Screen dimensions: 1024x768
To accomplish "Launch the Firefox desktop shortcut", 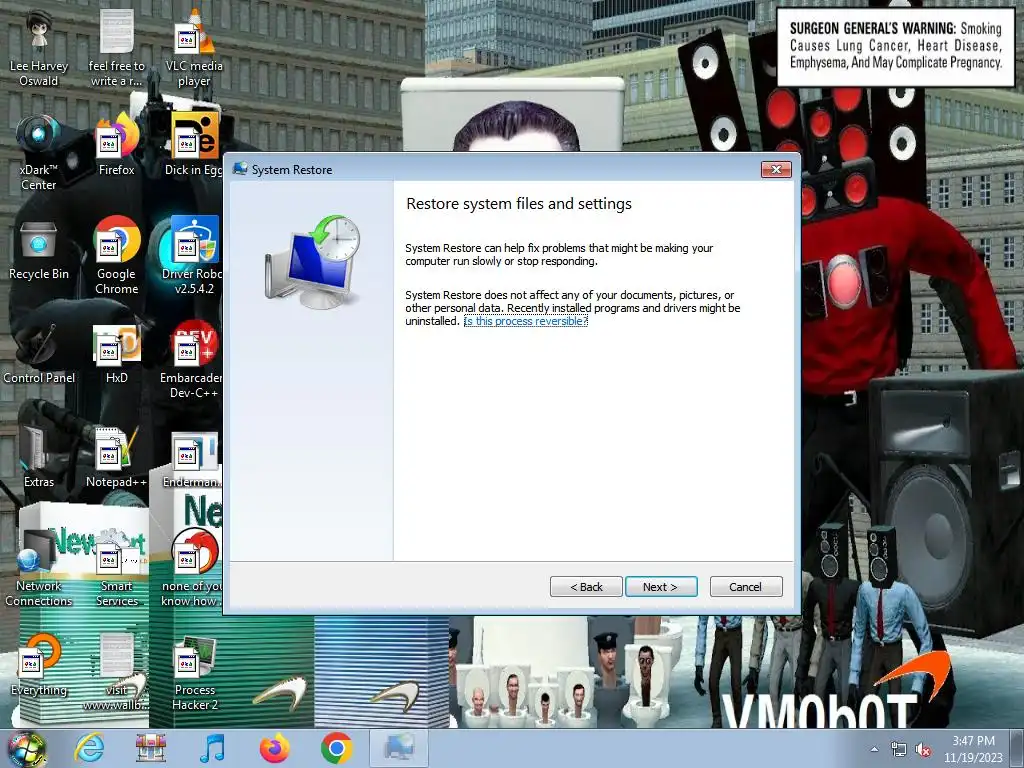I will pyautogui.click(x=116, y=146).
